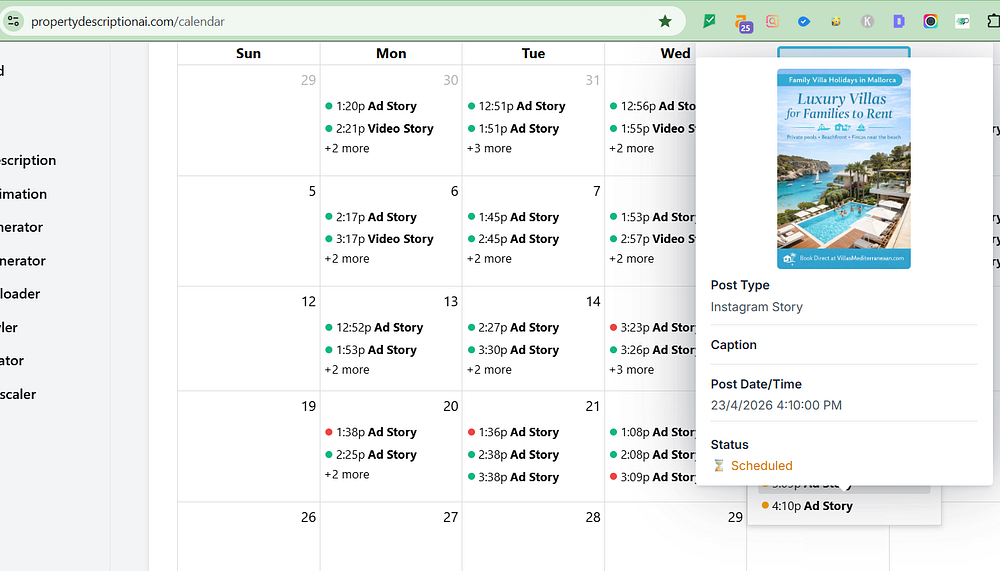Click the round camera lens extension icon
Viewport: 1000px width, 571px height.
pos(930,21)
